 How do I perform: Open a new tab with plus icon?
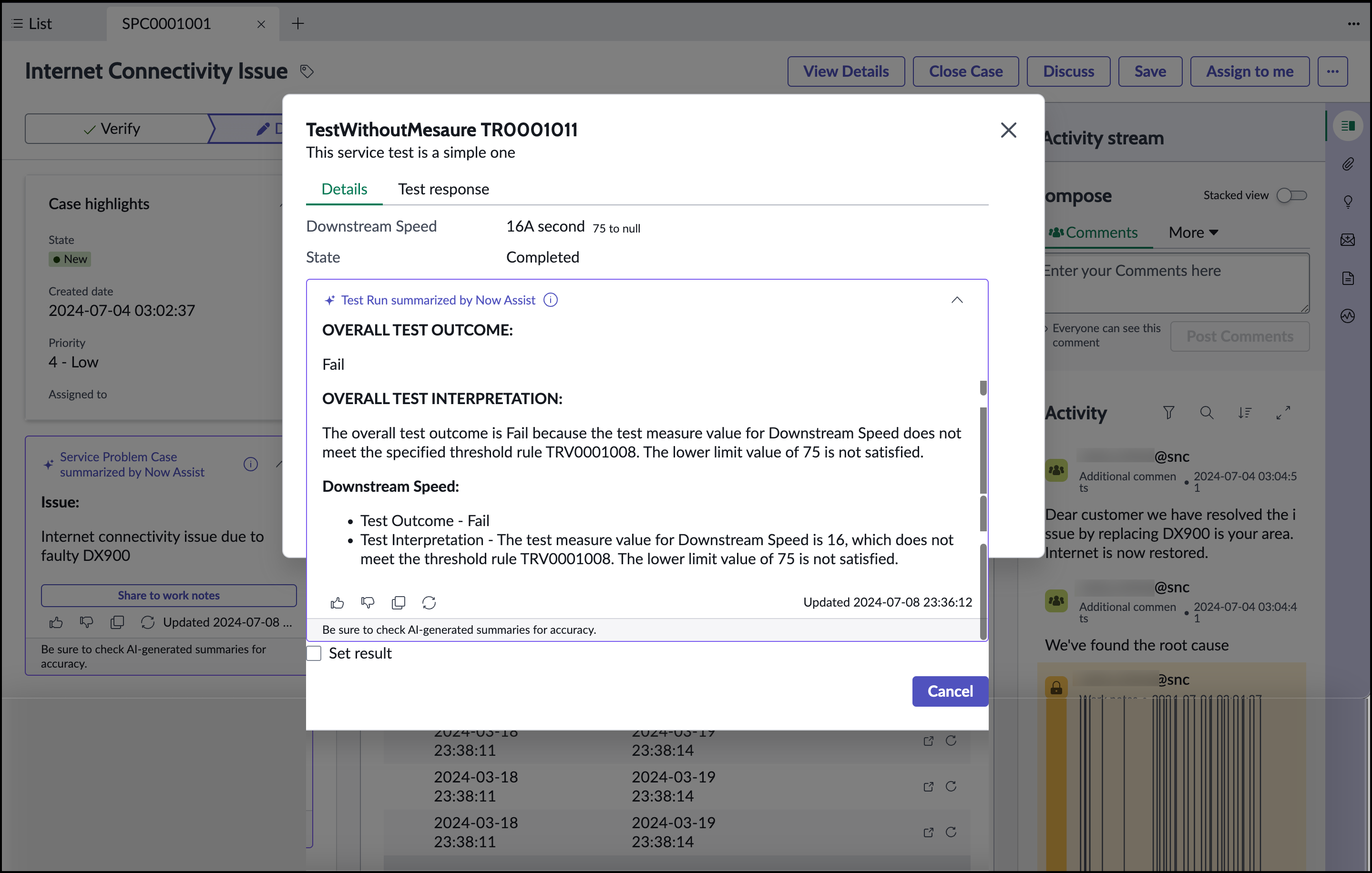(298, 23)
